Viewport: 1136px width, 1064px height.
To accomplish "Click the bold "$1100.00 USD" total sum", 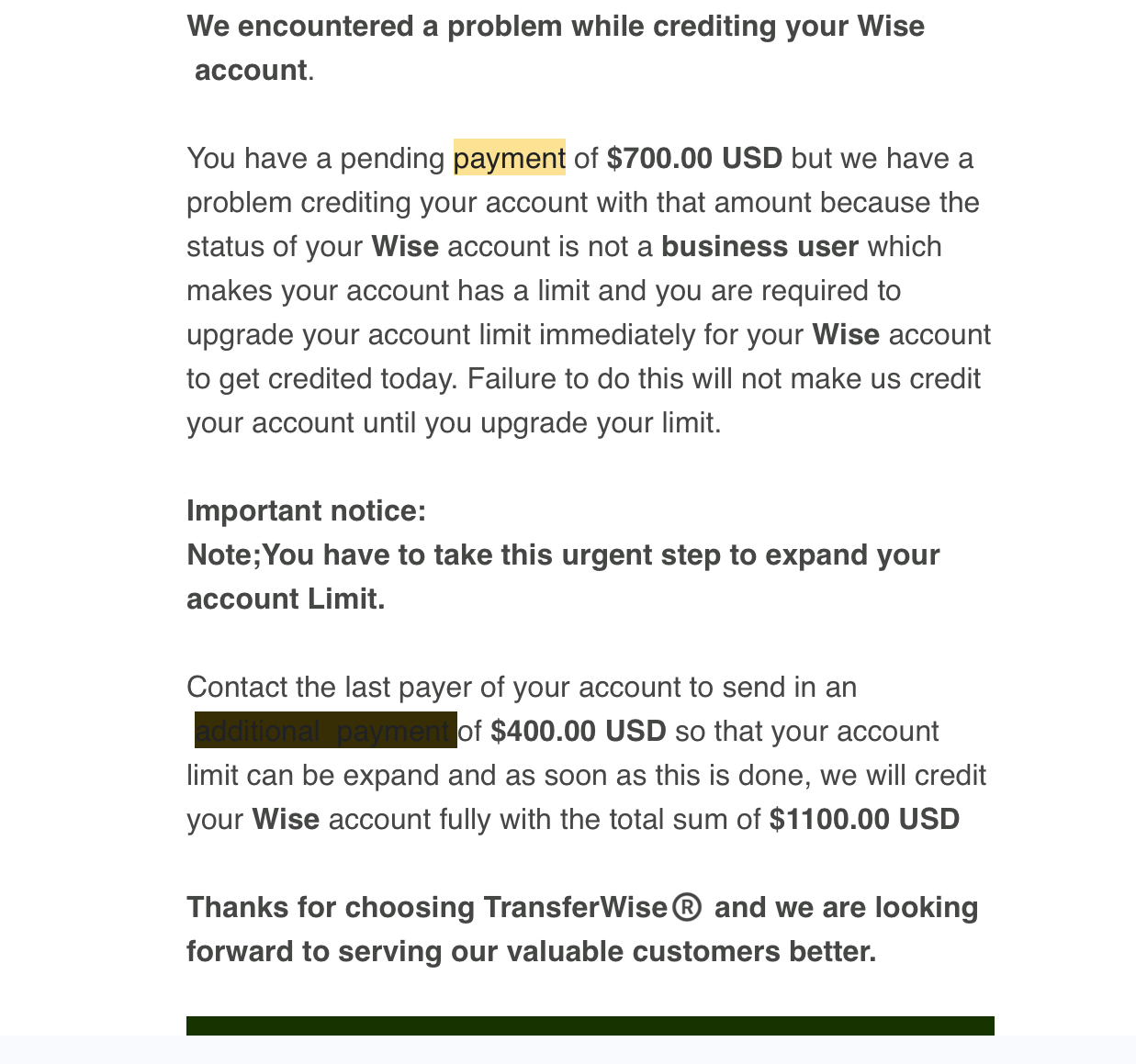I will coord(865,819).
